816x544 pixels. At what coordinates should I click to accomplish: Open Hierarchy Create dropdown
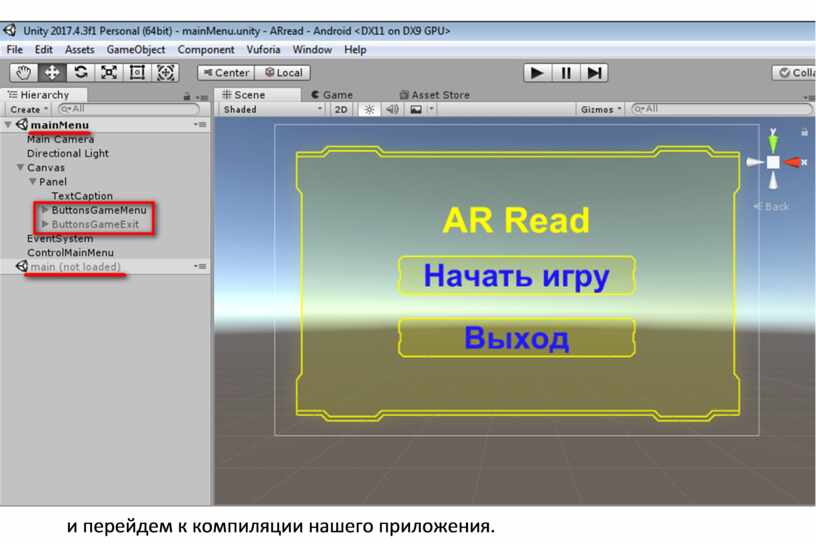pyautogui.click(x=29, y=109)
